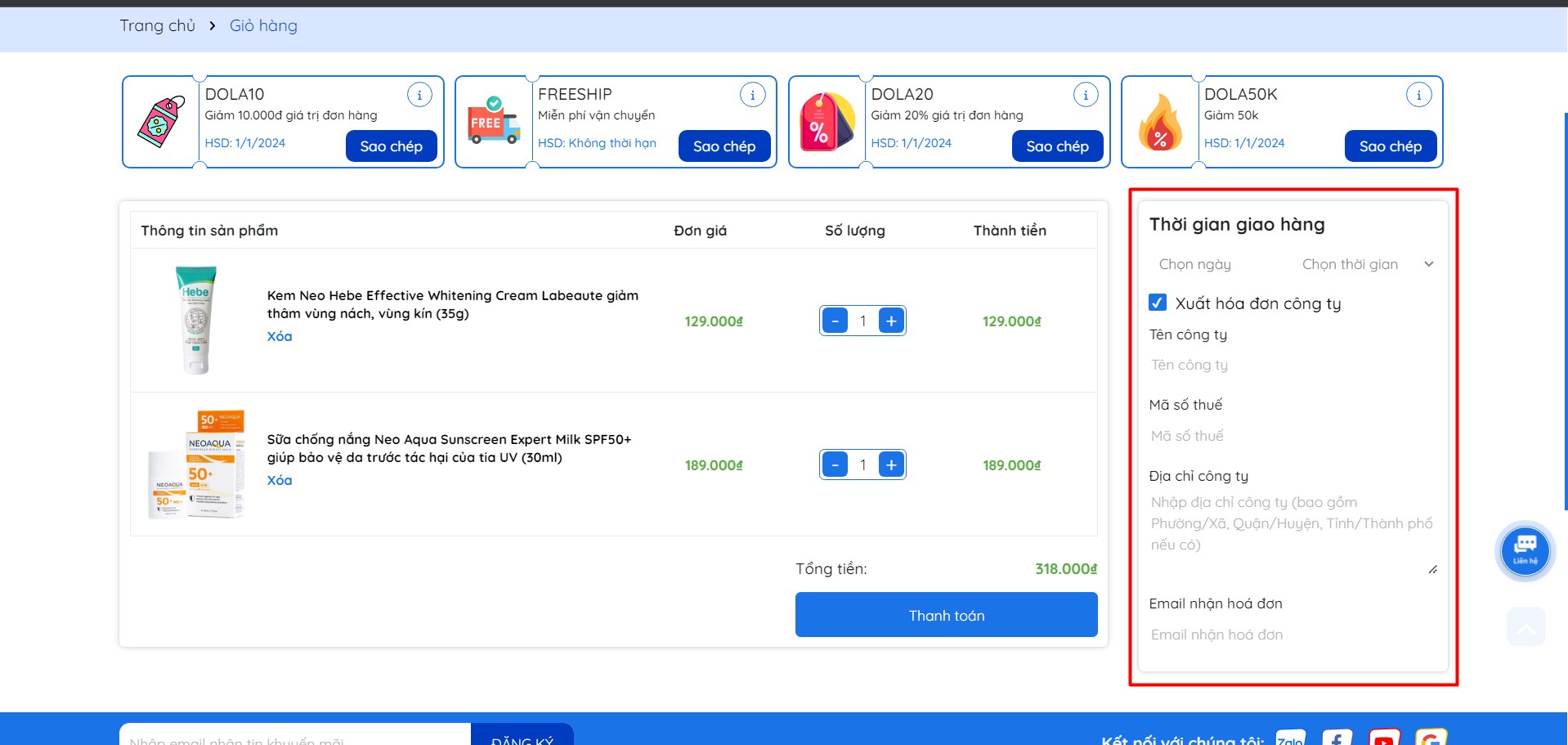Open the Google social icon
This screenshot has width=1568, height=745.
pos(1431,738)
